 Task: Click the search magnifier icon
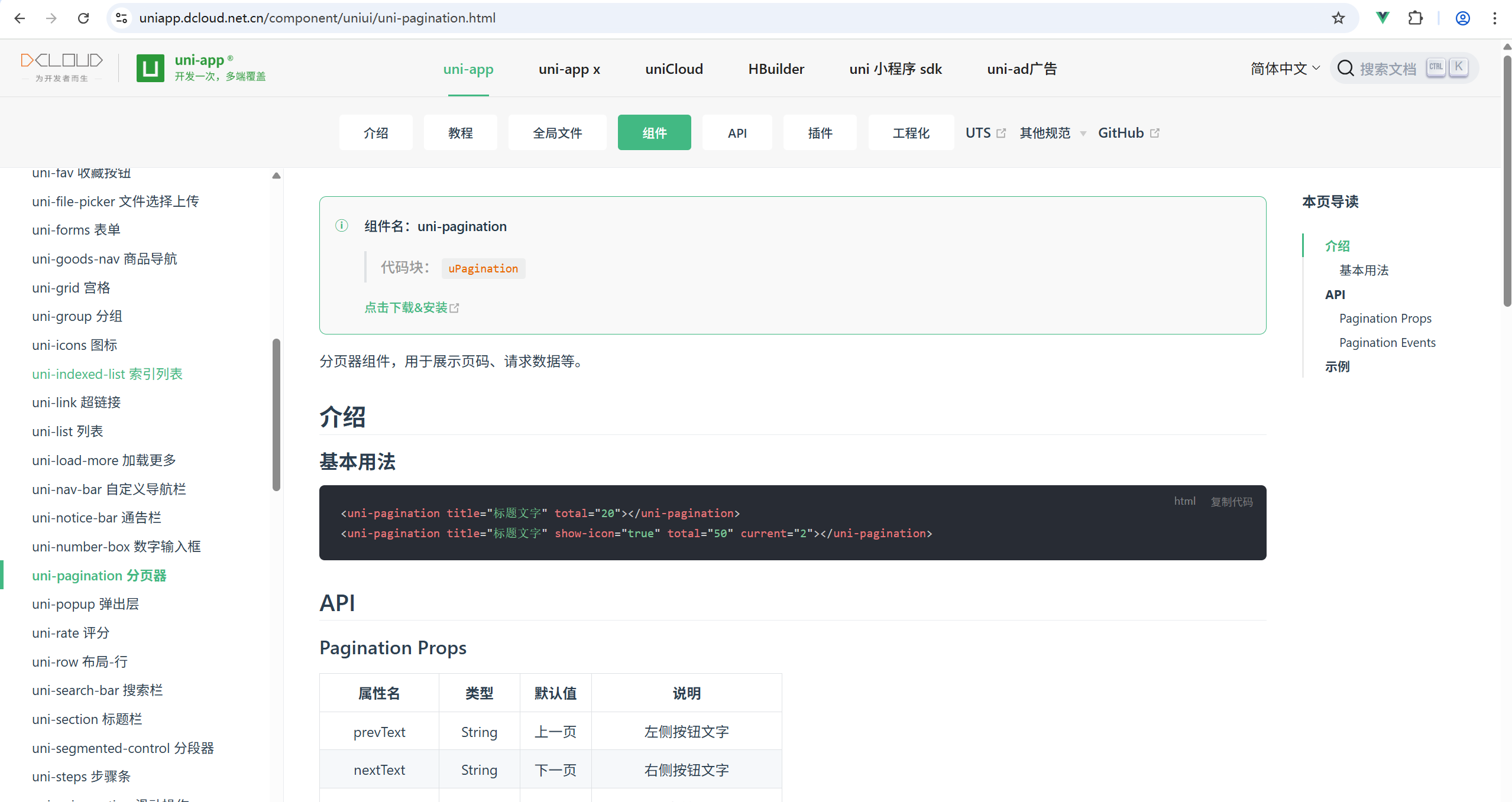pyautogui.click(x=1346, y=69)
